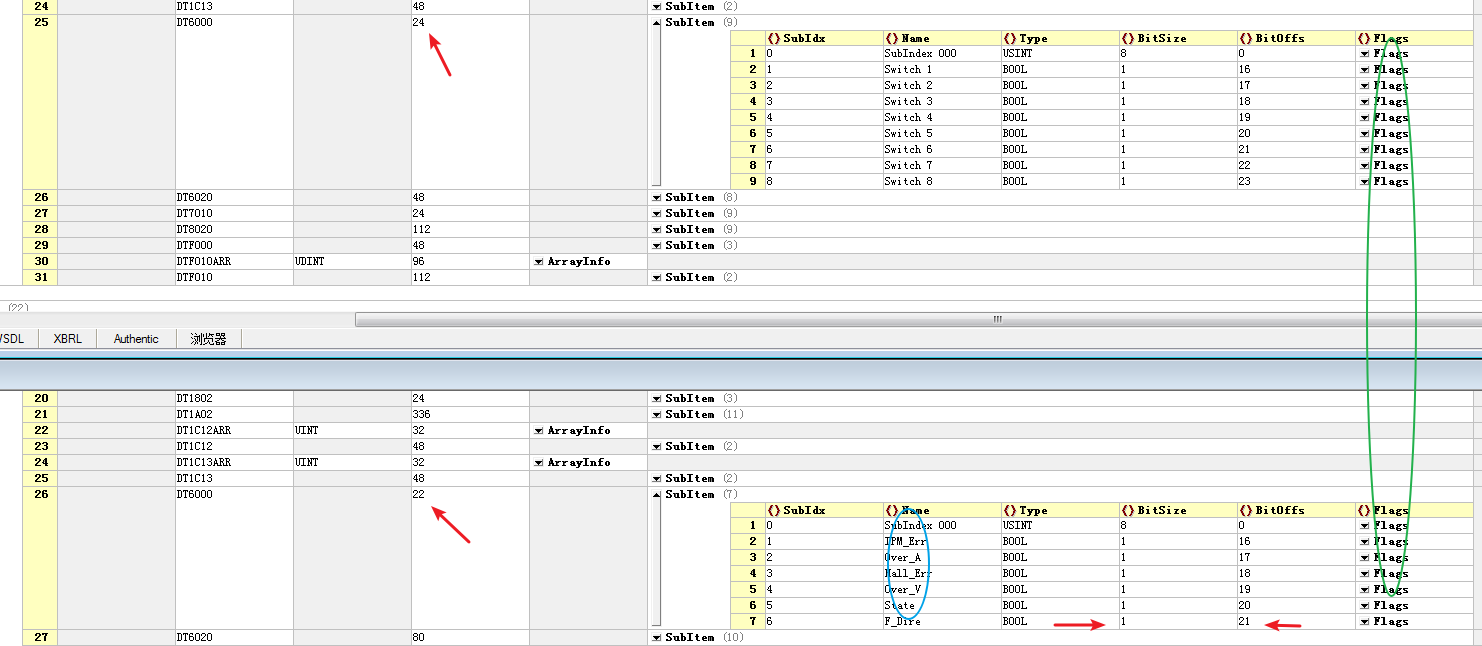Expand SubItem (9) of DT7010 row

(656, 214)
